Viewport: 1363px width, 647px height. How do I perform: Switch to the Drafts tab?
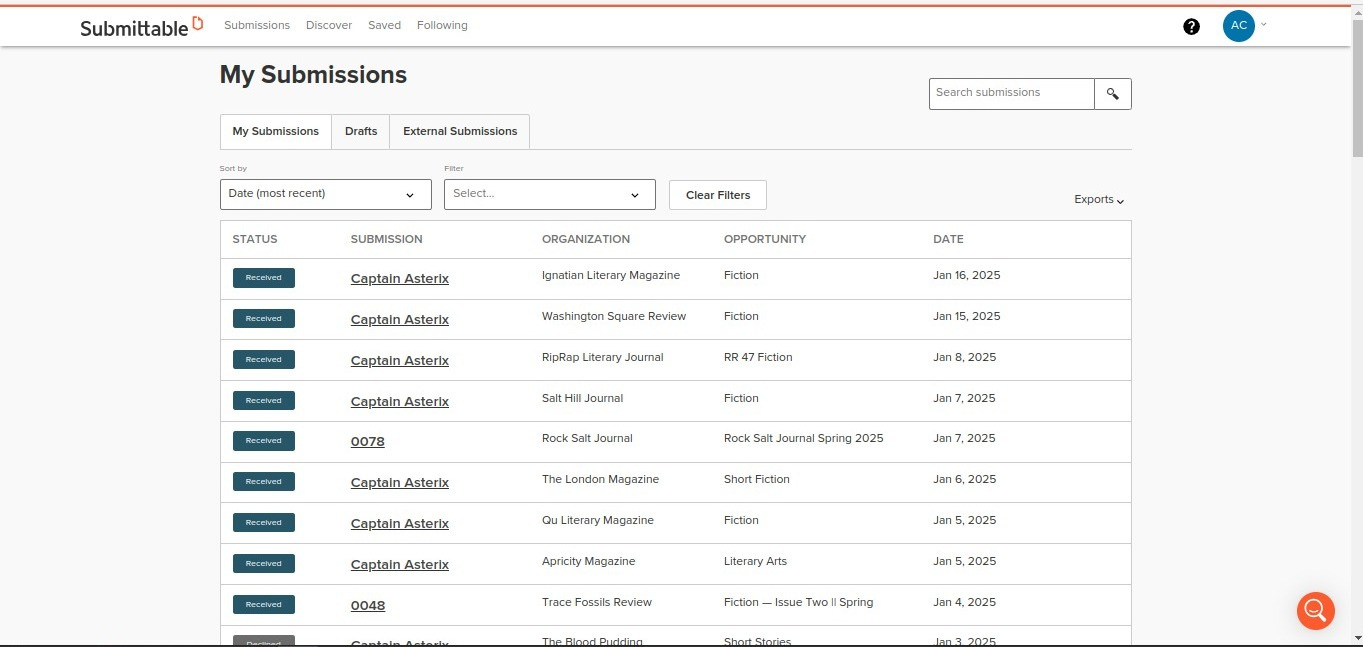tap(361, 131)
